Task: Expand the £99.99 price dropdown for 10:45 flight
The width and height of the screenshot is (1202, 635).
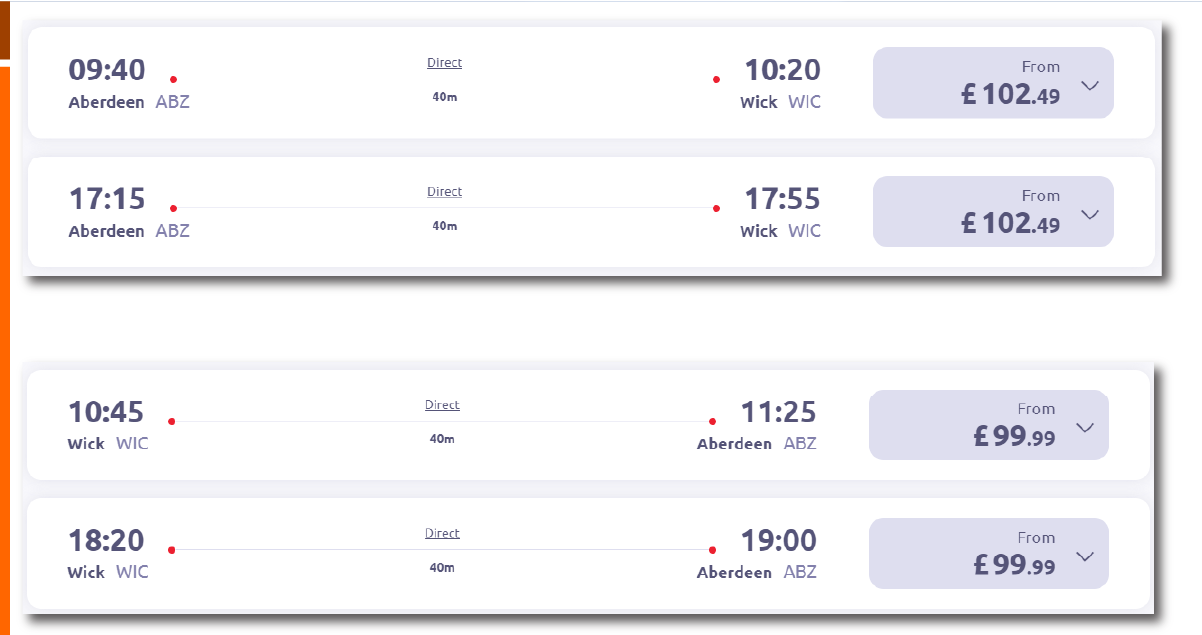Action: point(1086,425)
